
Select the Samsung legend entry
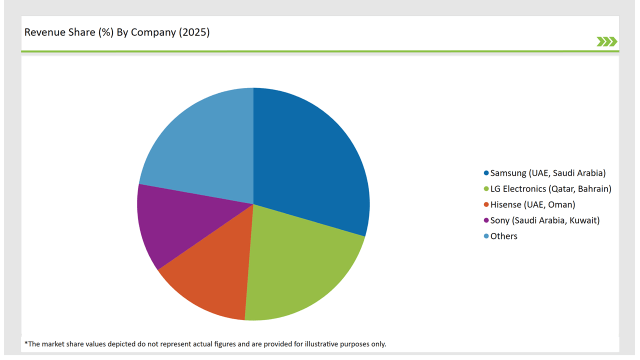pos(544,173)
